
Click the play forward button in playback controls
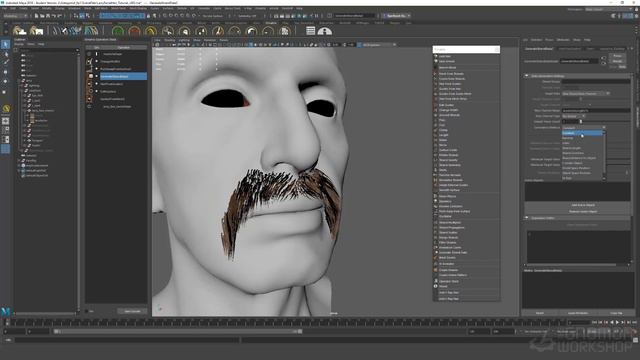(x=617, y=322)
